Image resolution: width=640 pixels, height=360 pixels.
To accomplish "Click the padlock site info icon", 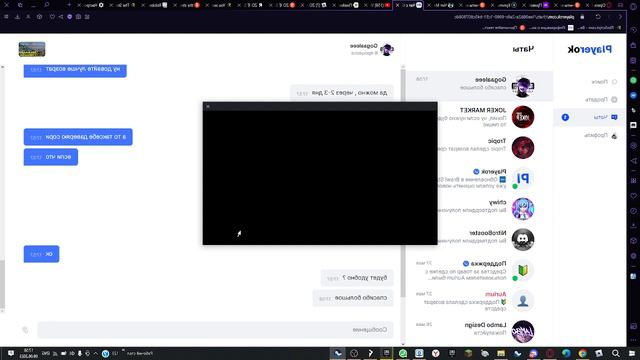I will (x=582, y=17).
